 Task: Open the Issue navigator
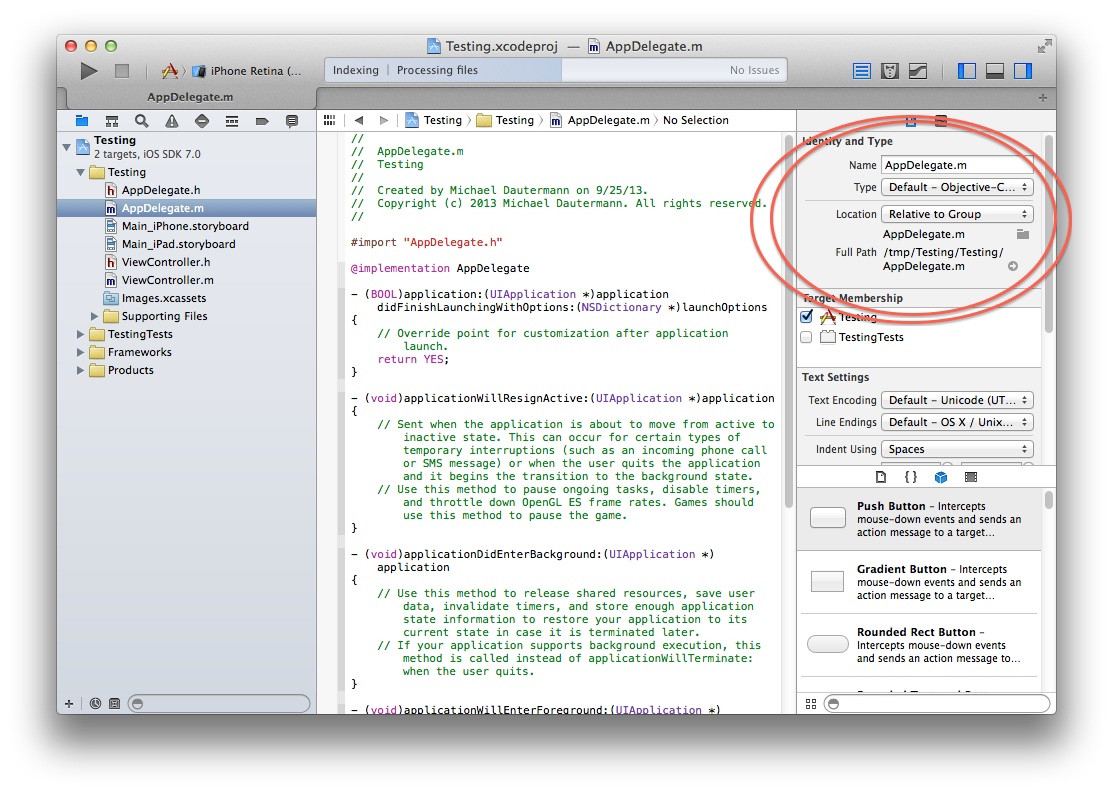pyautogui.click(x=172, y=121)
